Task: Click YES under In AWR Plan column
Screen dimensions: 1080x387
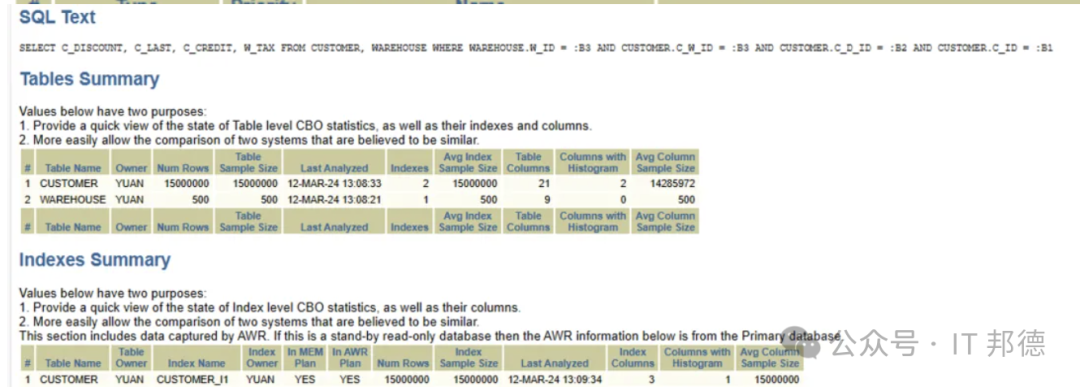Action: tap(350, 379)
